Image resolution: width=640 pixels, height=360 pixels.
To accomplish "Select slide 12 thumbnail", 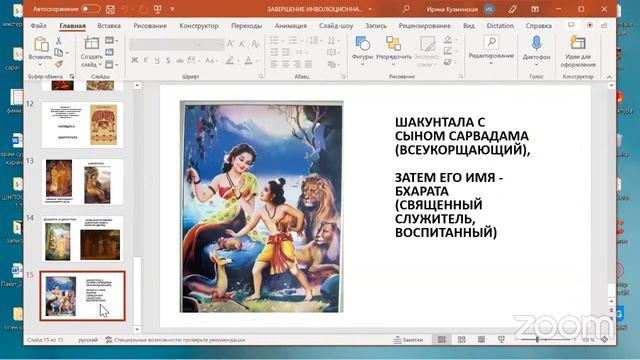I will 82,124.
